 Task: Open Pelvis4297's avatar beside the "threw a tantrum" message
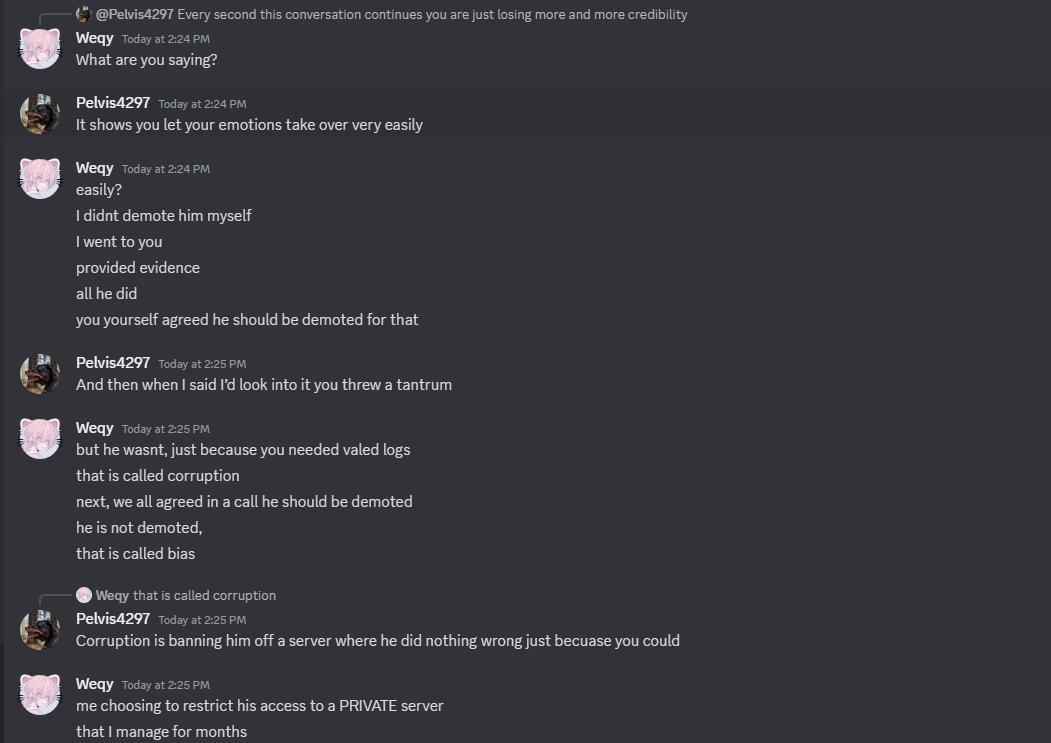coord(40,374)
